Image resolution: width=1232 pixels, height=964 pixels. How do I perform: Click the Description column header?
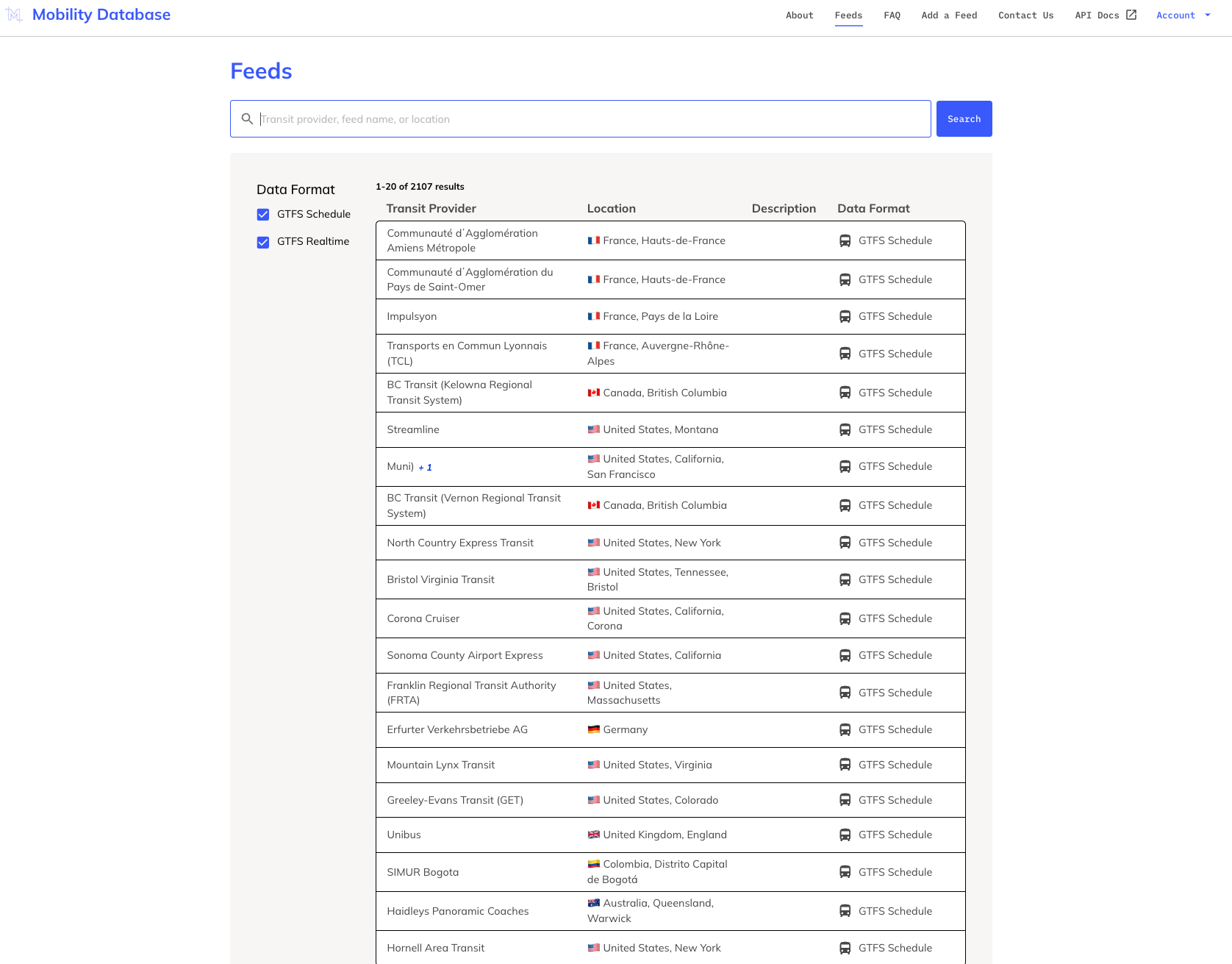[784, 209]
